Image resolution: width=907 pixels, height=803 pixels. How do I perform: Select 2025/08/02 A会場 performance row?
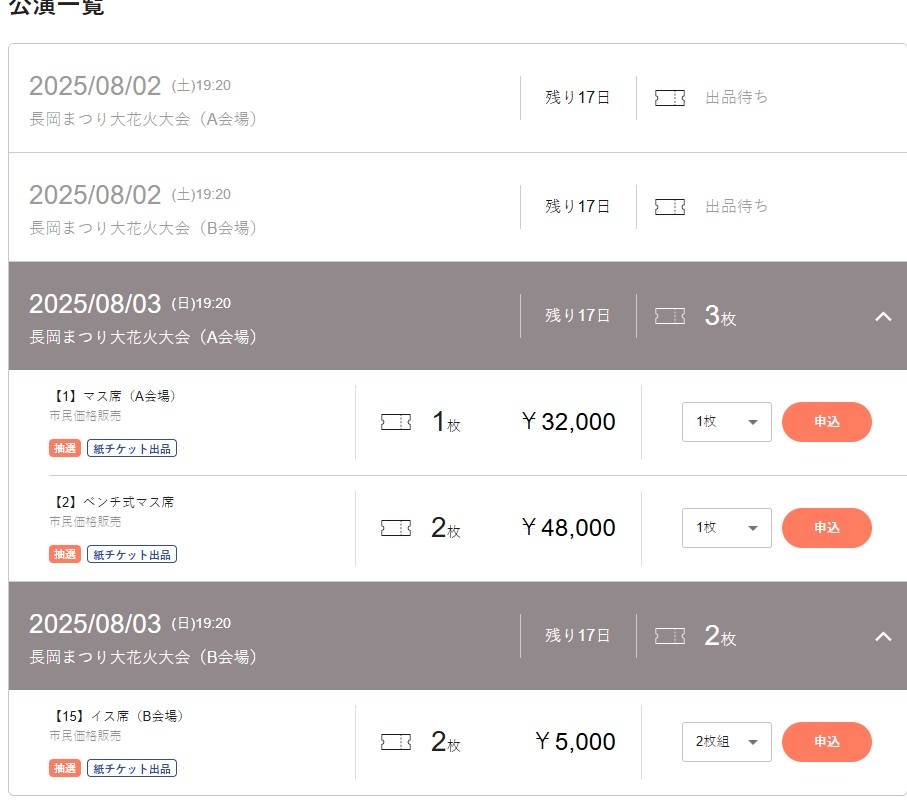[458, 98]
